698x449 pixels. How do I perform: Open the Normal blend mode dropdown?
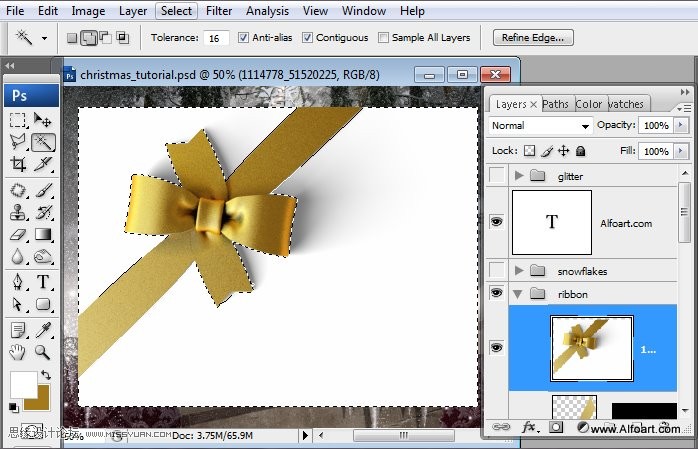[x=540, y=126]
